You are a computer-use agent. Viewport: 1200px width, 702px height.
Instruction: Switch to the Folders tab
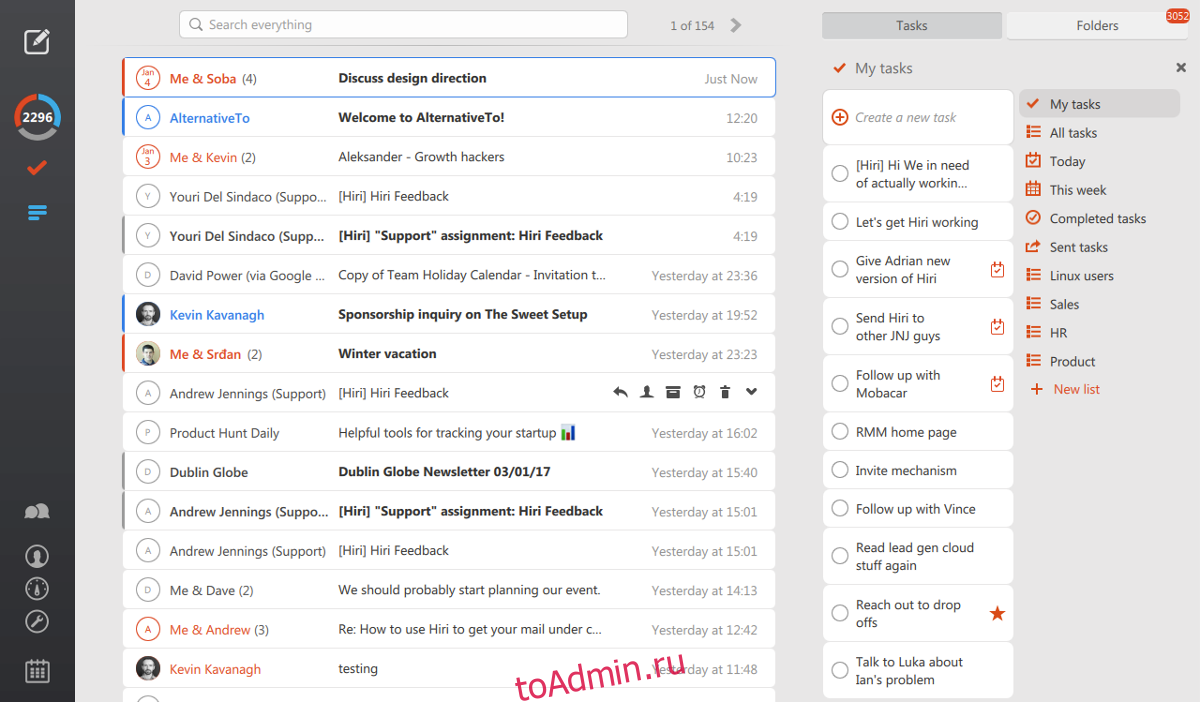point(1097,25)
